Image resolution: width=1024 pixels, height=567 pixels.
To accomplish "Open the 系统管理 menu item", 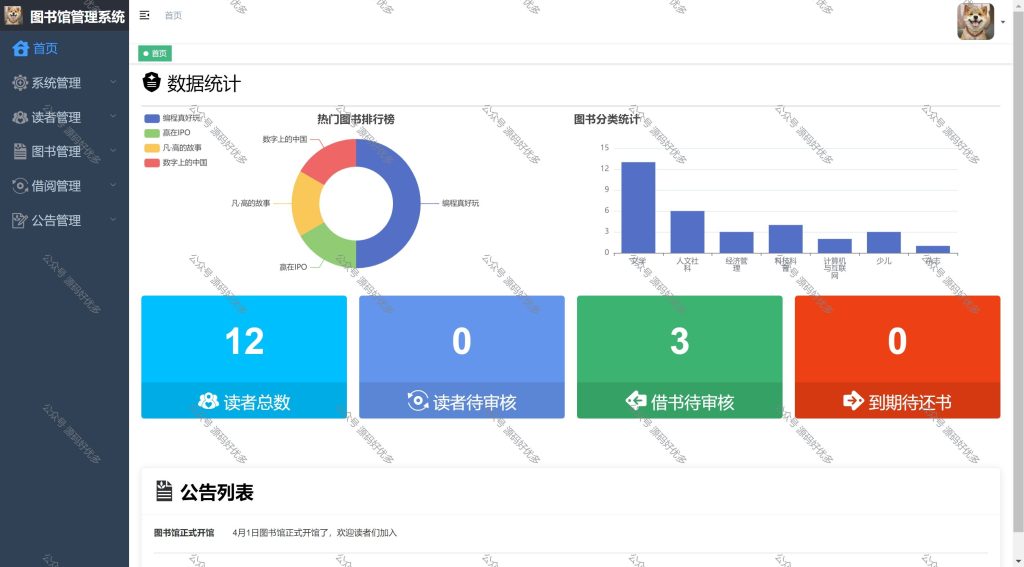I will tap(64, 83).
